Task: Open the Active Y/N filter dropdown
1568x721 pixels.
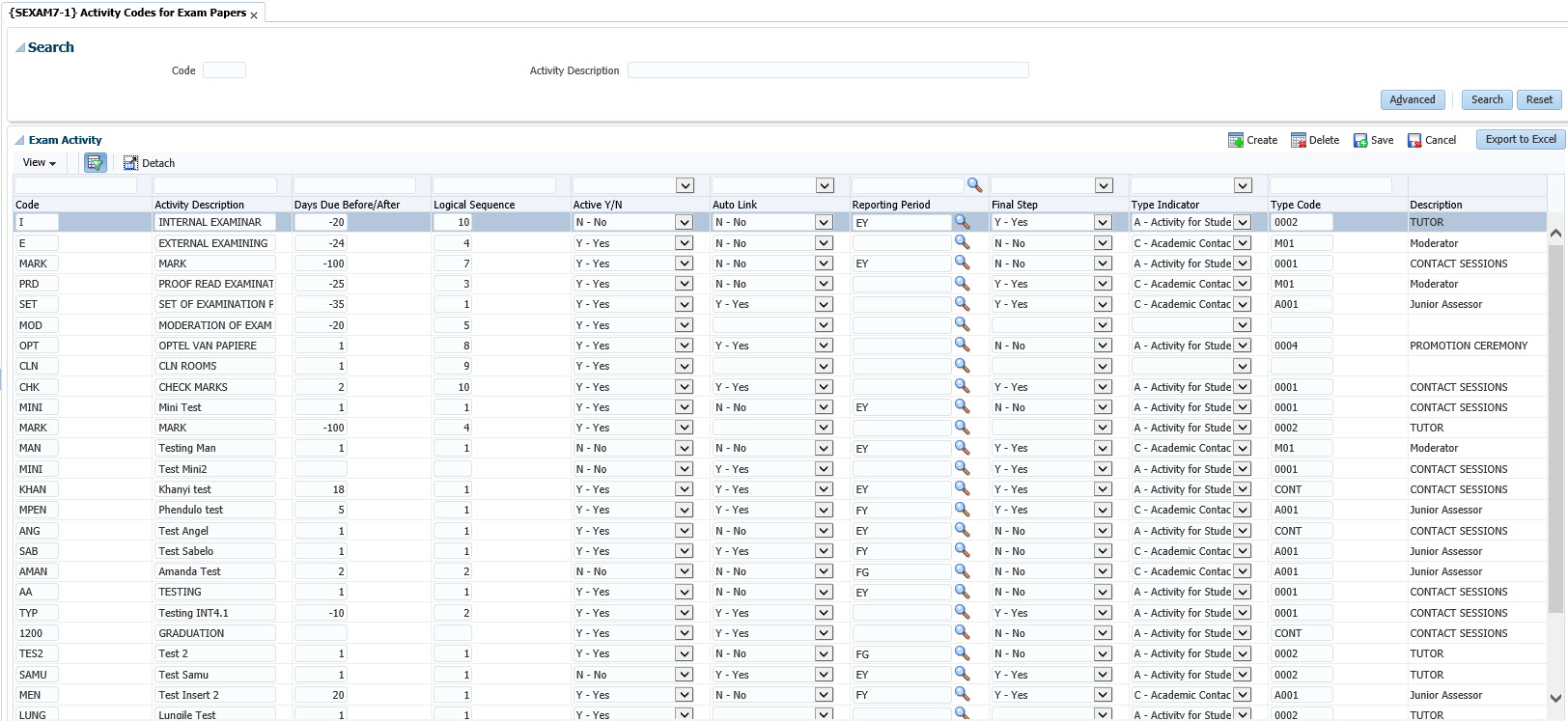Action: point(685,185)
